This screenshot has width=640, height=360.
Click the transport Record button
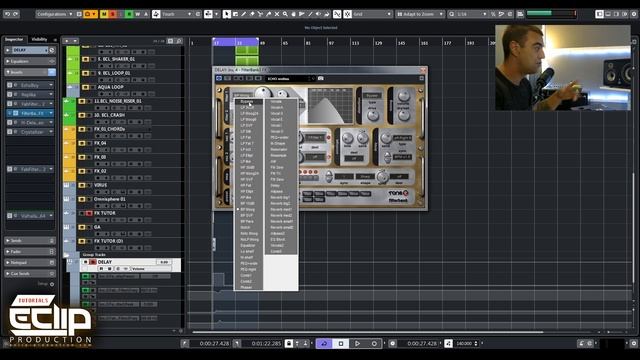coord(374,344)
